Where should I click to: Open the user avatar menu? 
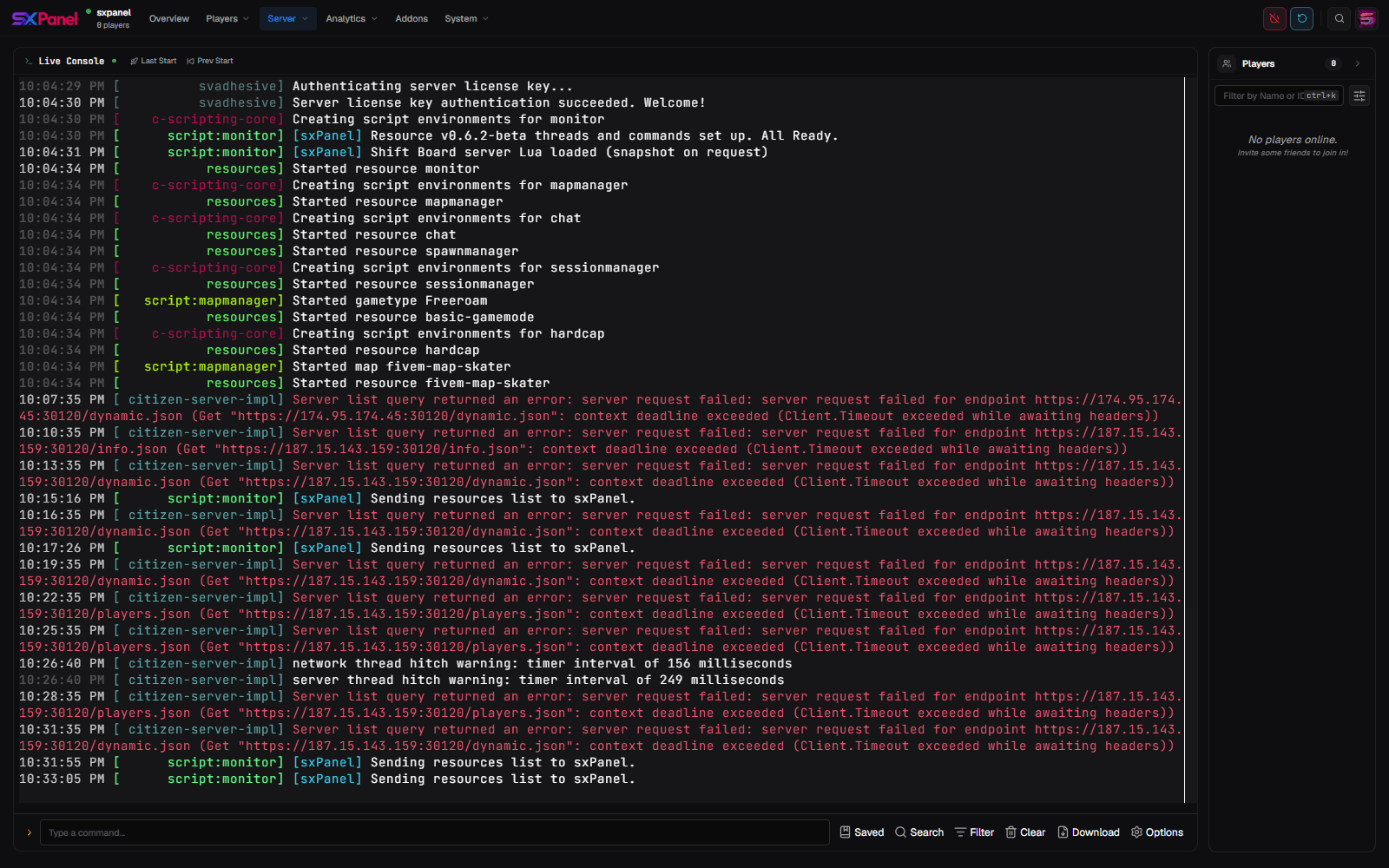coord(1366,18)
